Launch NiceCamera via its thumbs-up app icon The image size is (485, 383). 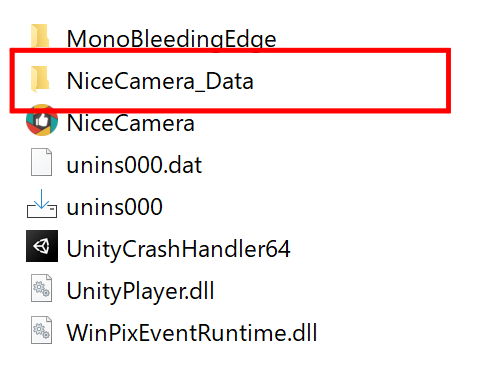[x=42, y=120]
